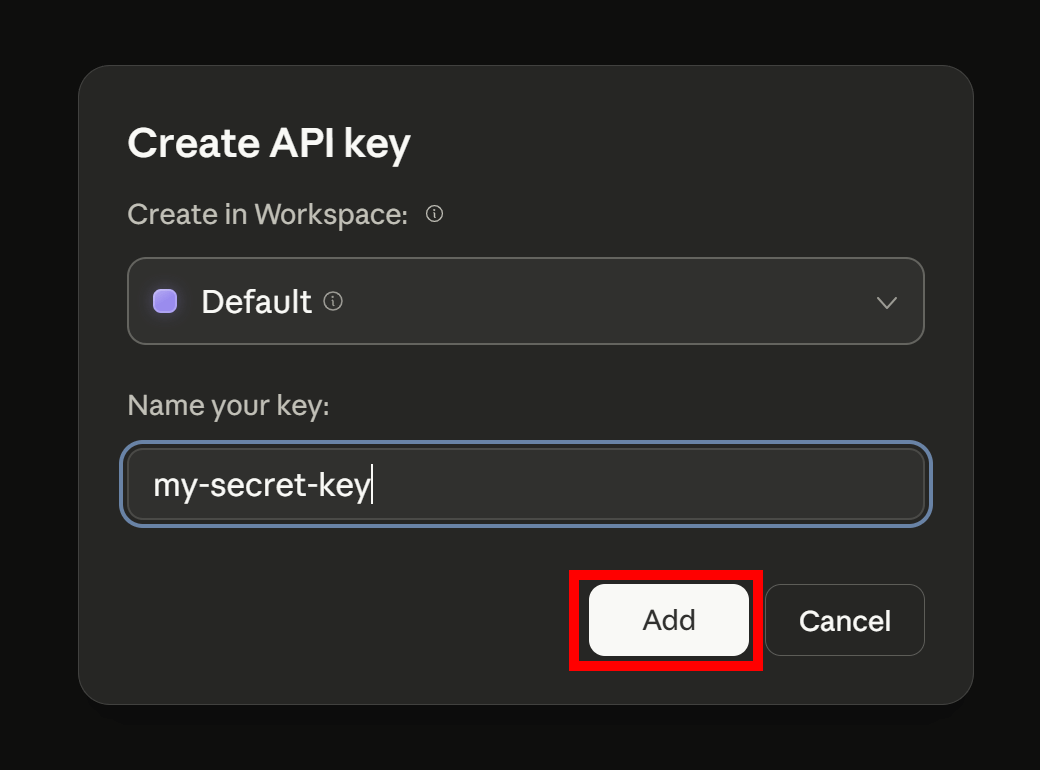This screenshot has height=770, width=1040.
Task: Click empty space right of the key name text
Action: tap(650, 486)
